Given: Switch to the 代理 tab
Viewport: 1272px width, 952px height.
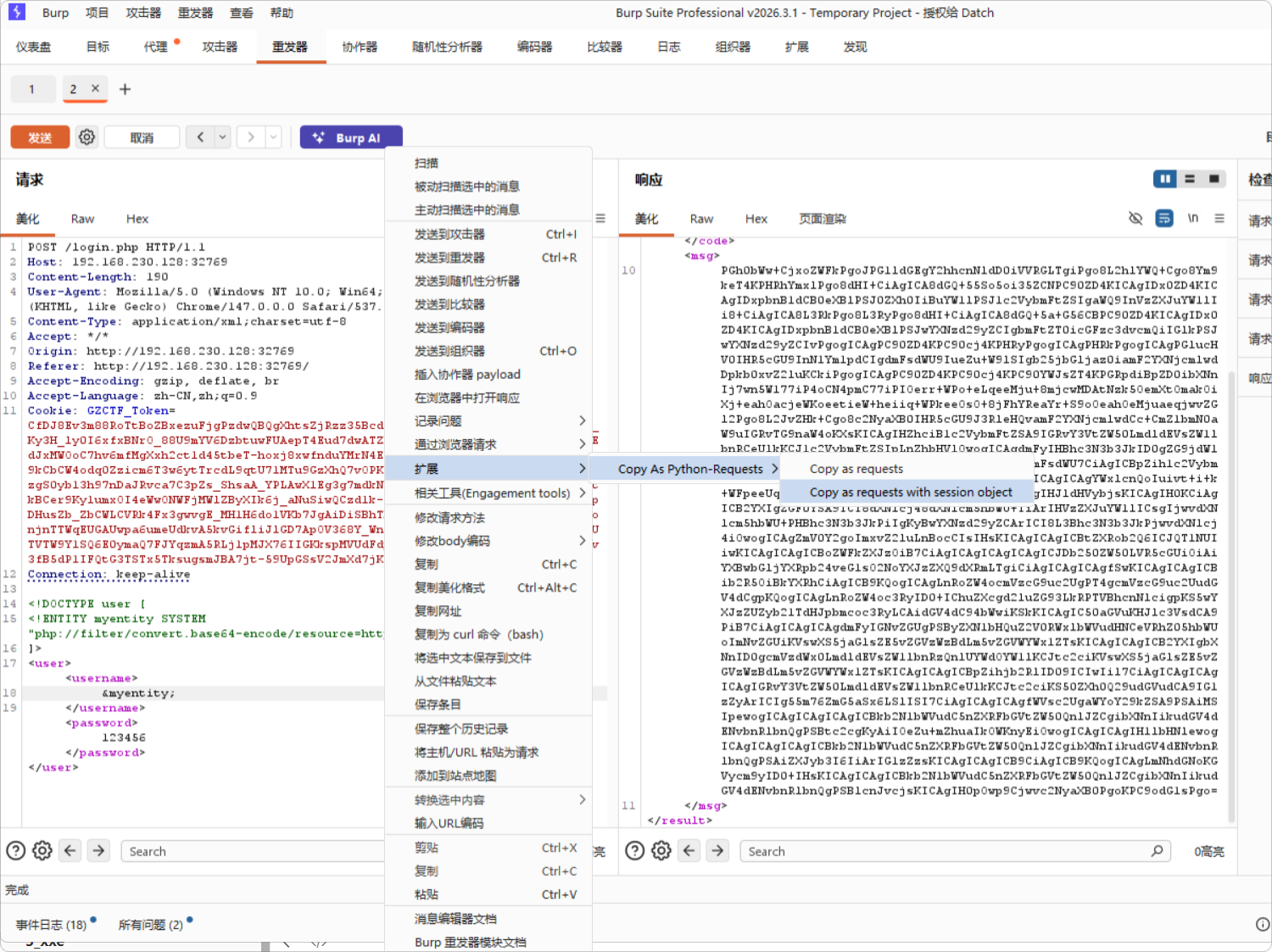Looking at the screenshot, I should 156,47.
